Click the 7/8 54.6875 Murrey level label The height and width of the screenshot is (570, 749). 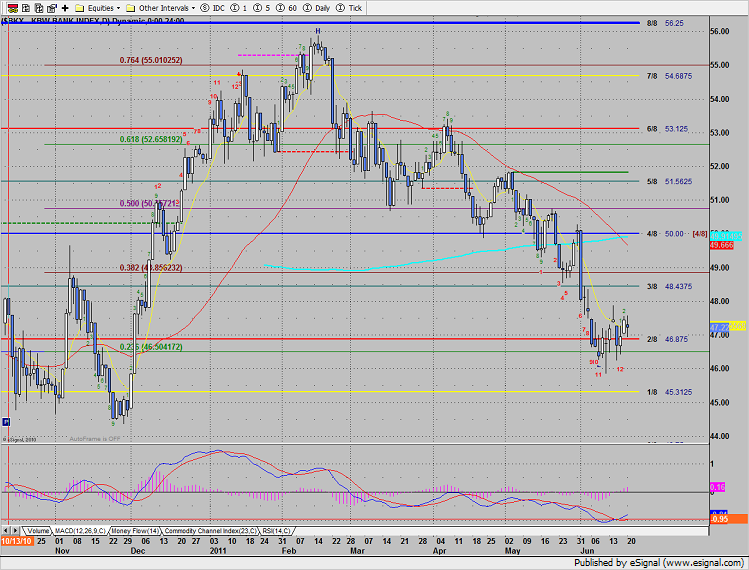(669, 76)
